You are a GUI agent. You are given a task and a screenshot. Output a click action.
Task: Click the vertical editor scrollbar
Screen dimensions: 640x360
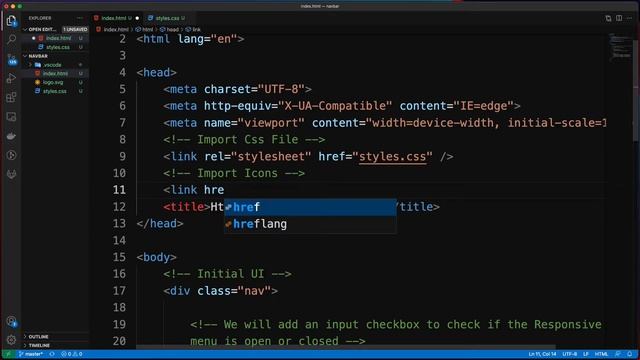coord(636,90)
